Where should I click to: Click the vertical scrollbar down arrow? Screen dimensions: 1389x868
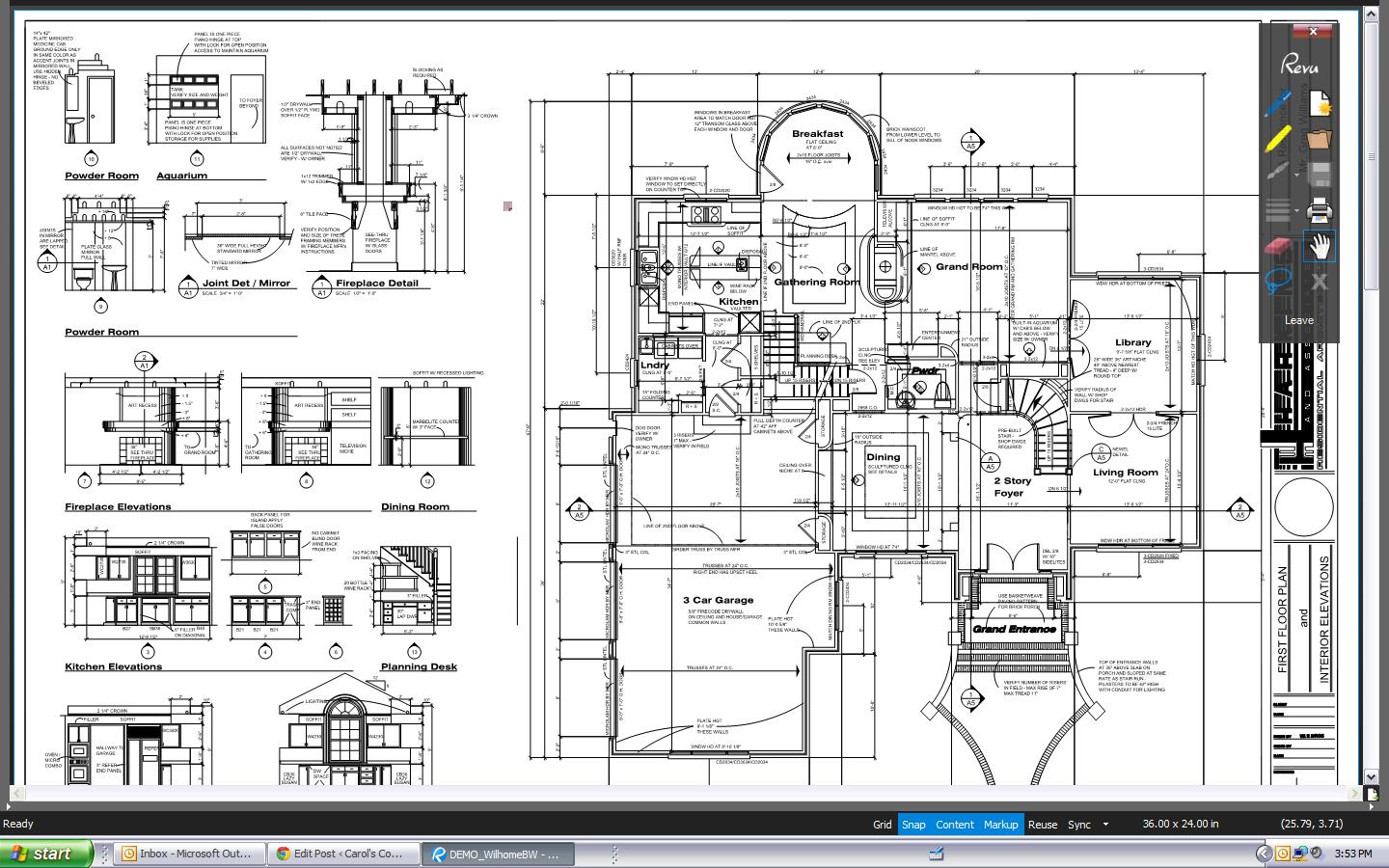click(1373, 776)
